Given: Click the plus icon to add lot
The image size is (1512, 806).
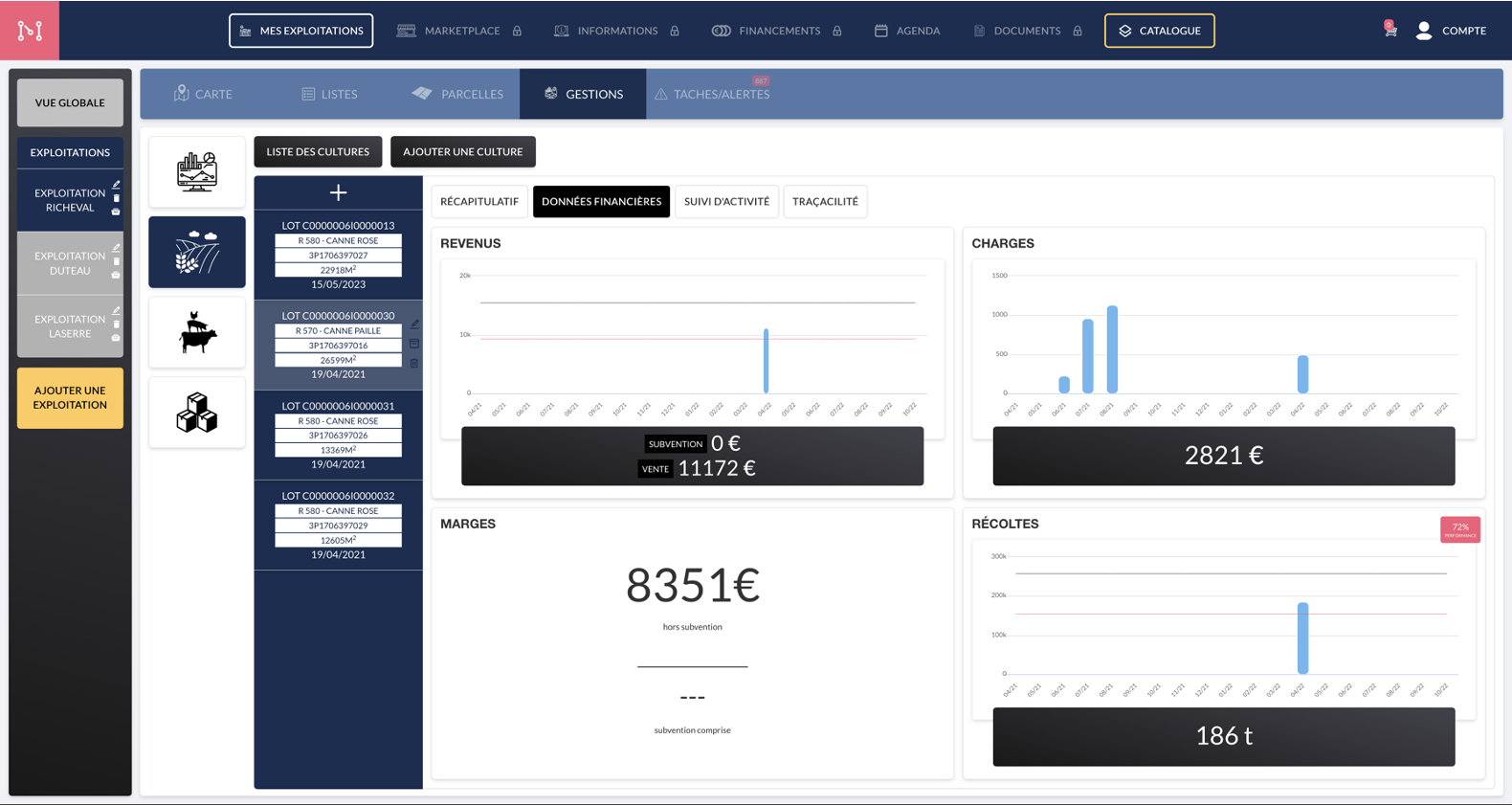Looking at the screenshot, I should 338,193.
